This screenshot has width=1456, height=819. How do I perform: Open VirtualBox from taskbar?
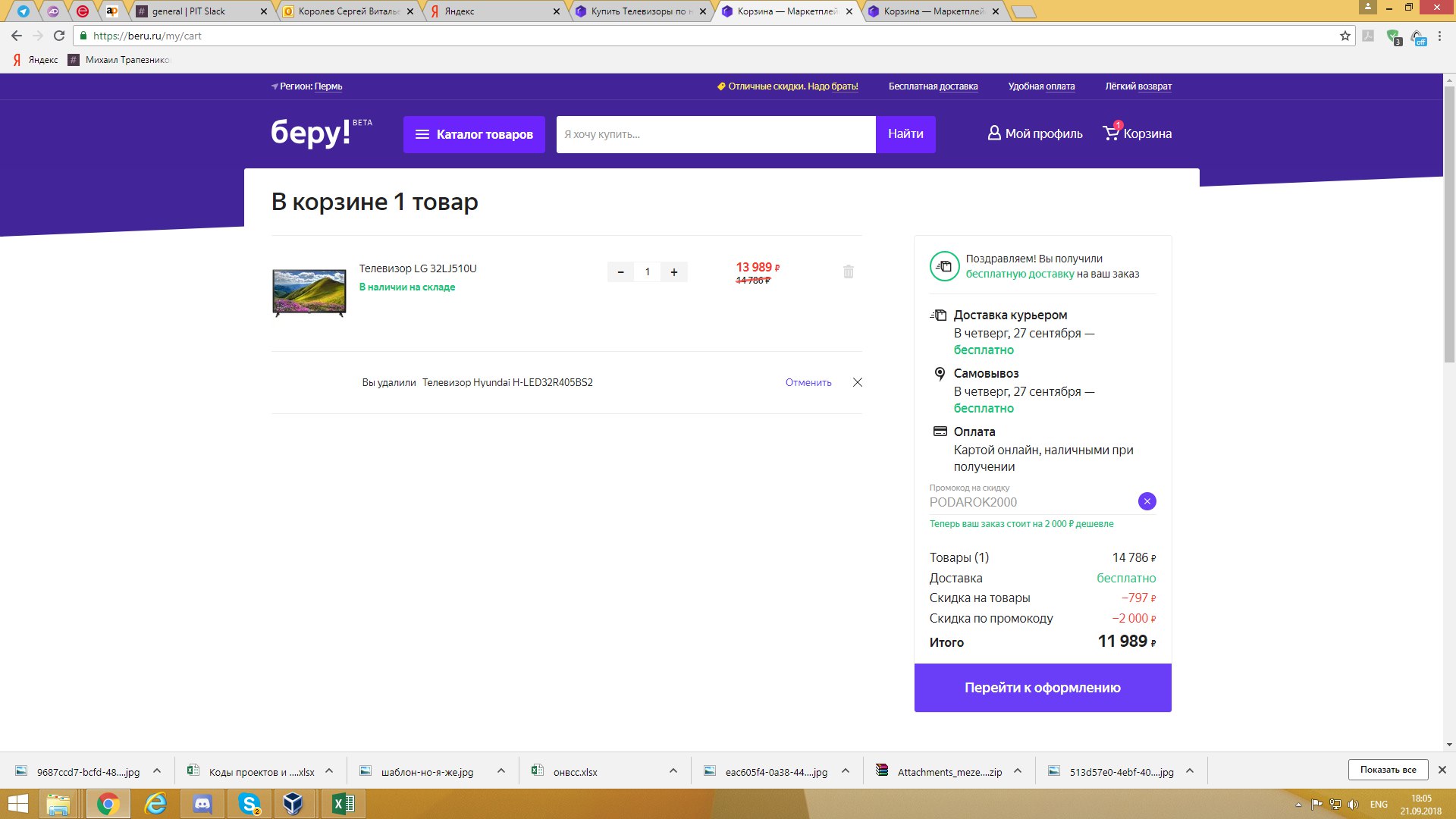pyautogui.click(x=293, y=804)
